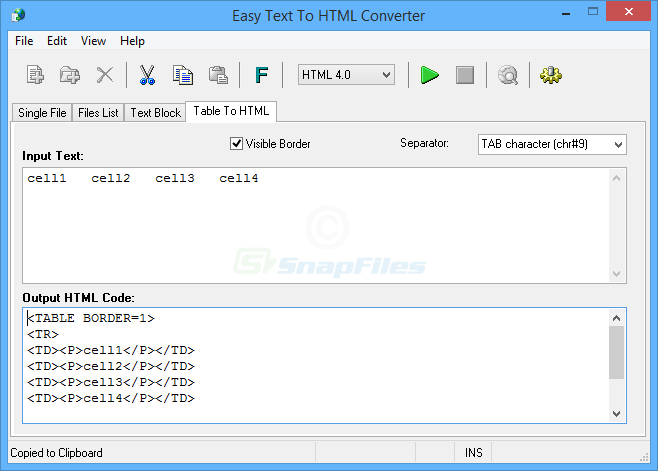Open font settings via F icon
This screenshot has width=658, height=471.
tap(261, 75)
